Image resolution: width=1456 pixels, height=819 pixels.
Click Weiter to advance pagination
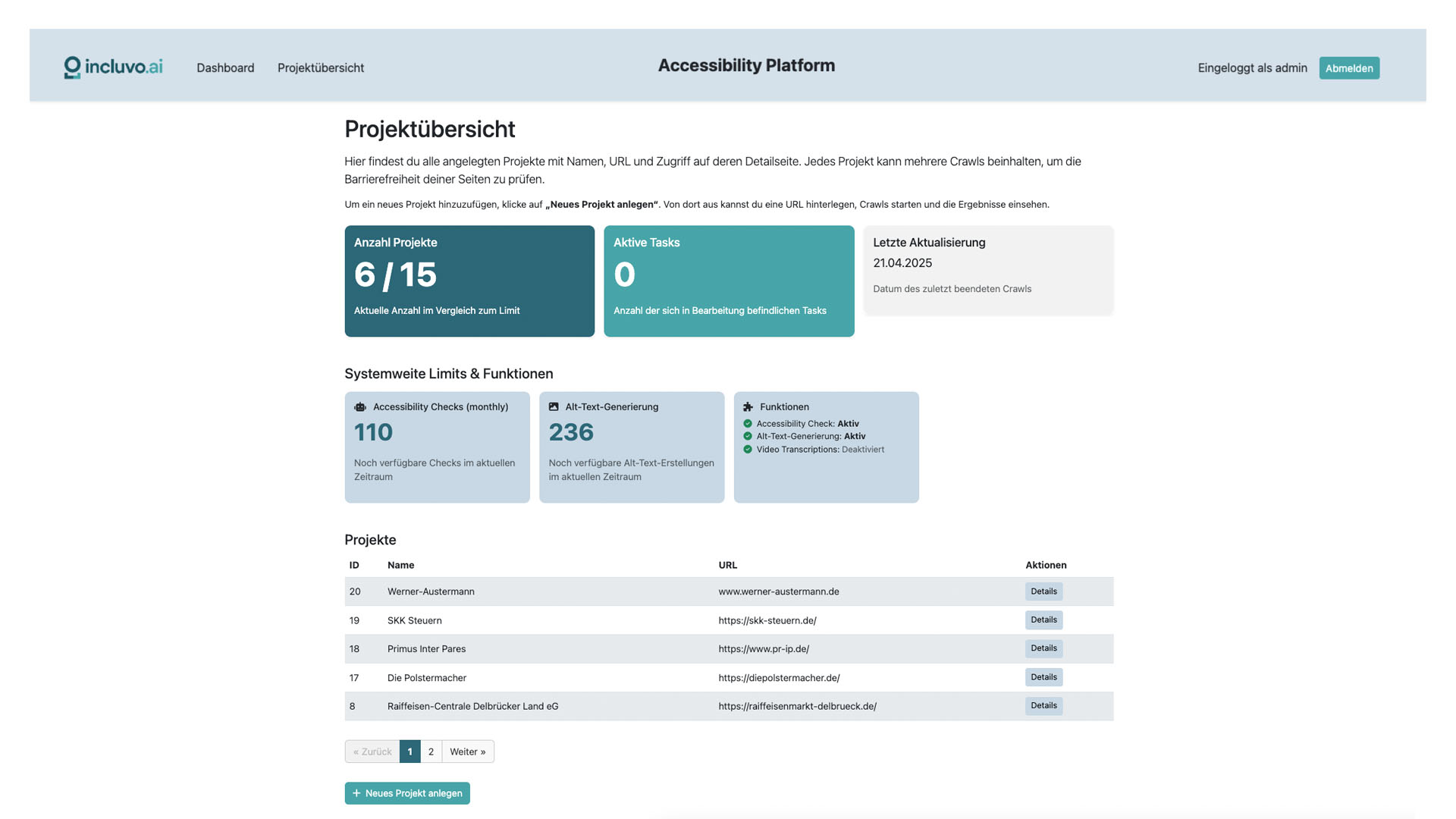(467, 752)
